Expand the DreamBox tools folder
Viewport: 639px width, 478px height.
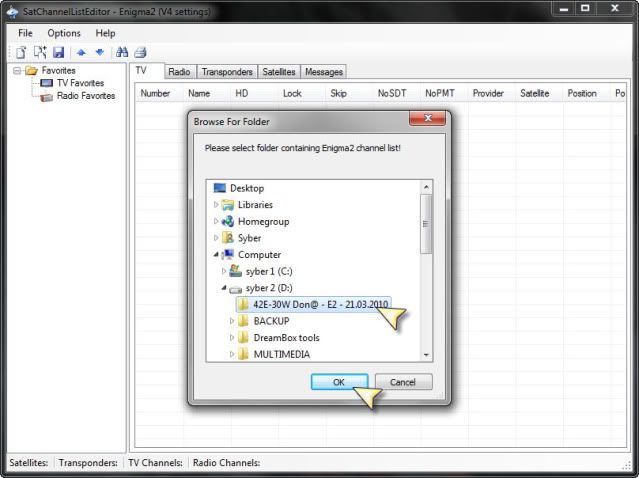click(x=231, y=337)
